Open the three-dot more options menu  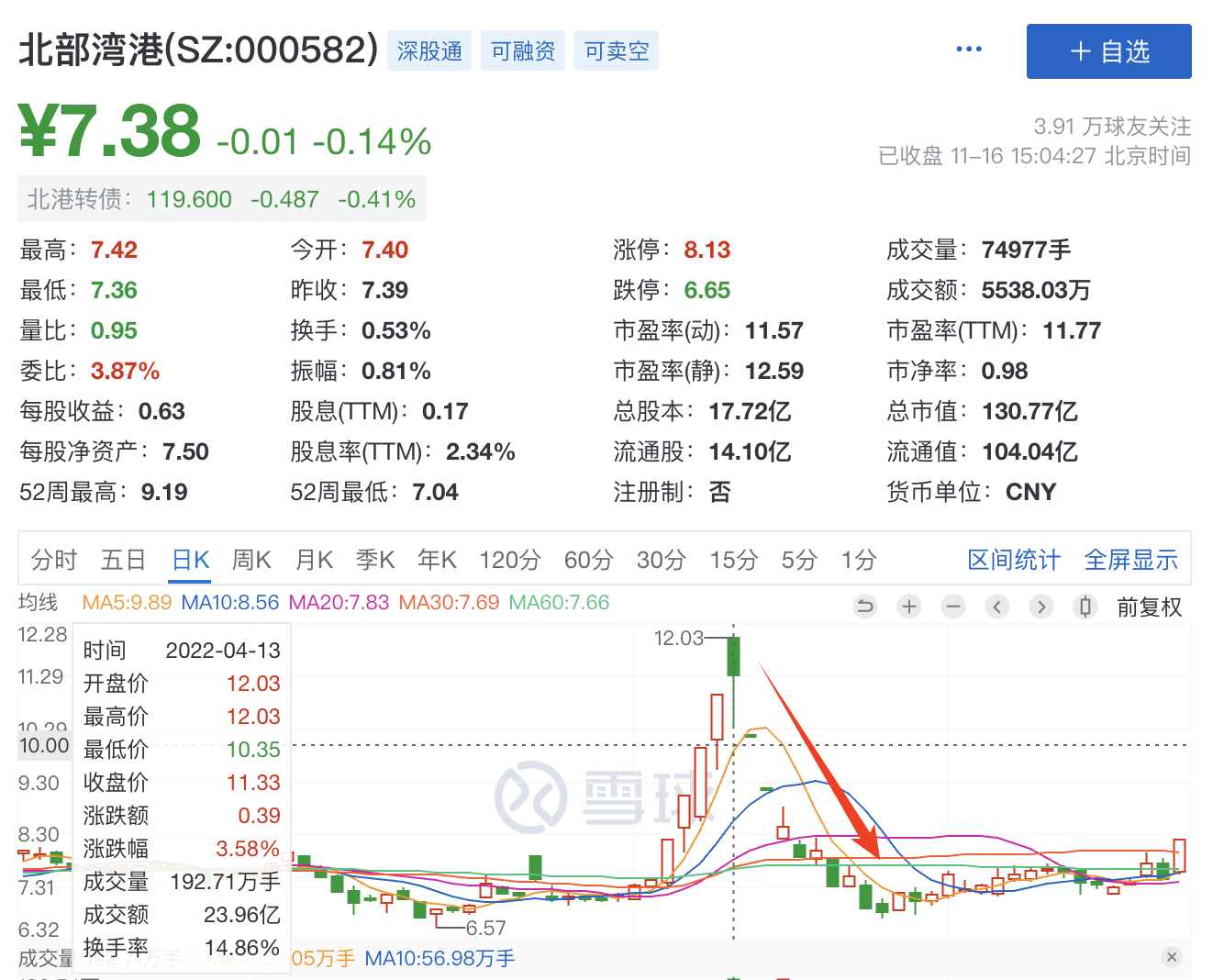pos(968,50)
